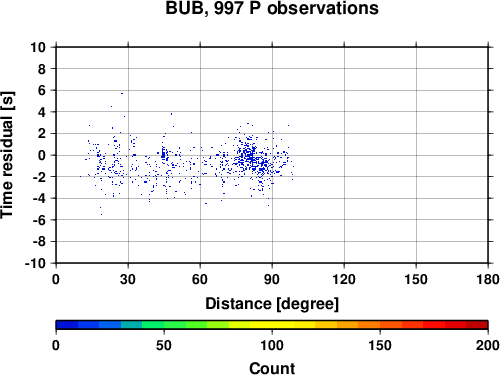Viewport: 500px width, 375px height.
Task: Click y-axis tick label '4'
Action: (42, 112)
